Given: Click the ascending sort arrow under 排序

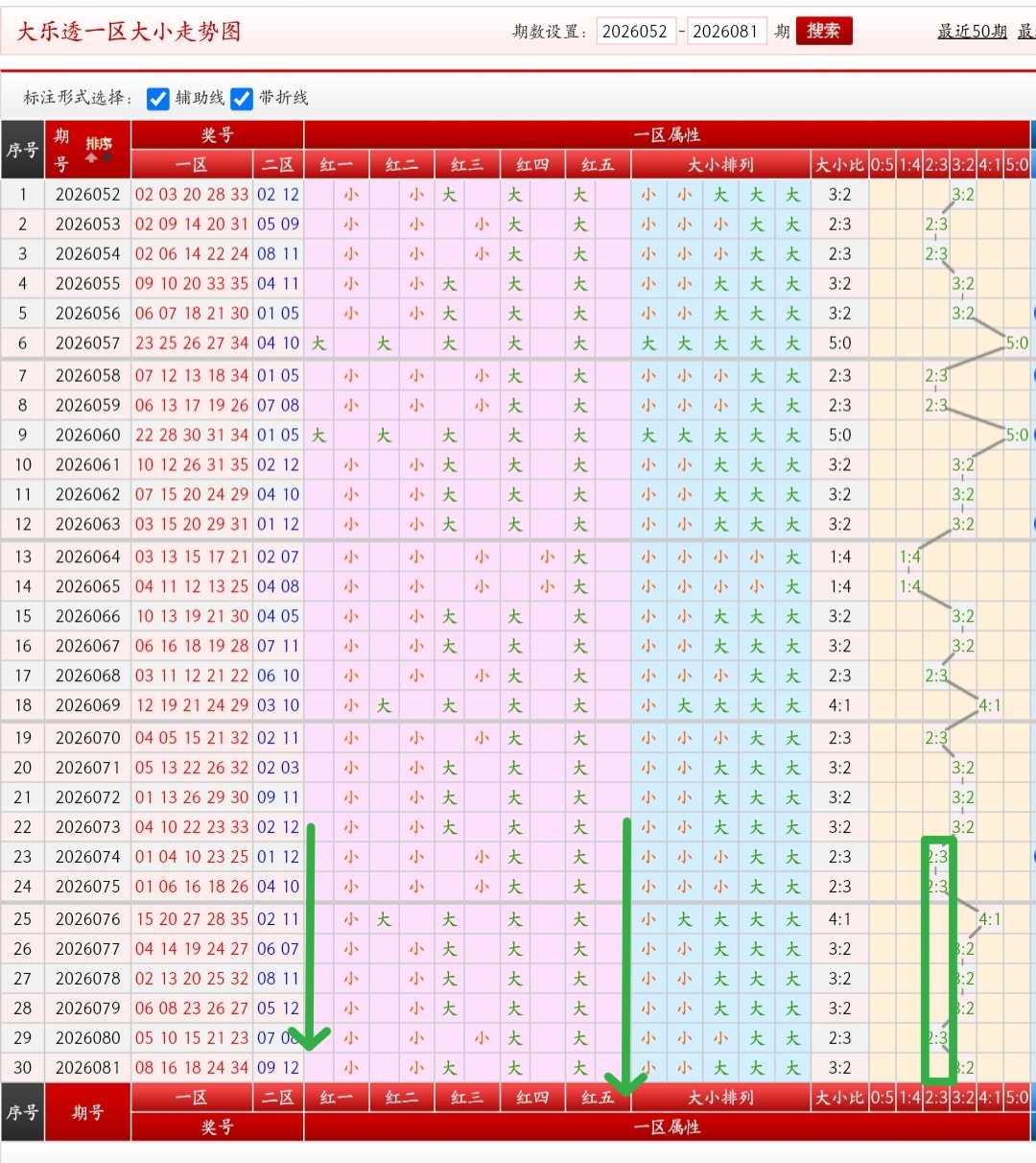Looking at the screenshot, I should click(x=91, y=157).
